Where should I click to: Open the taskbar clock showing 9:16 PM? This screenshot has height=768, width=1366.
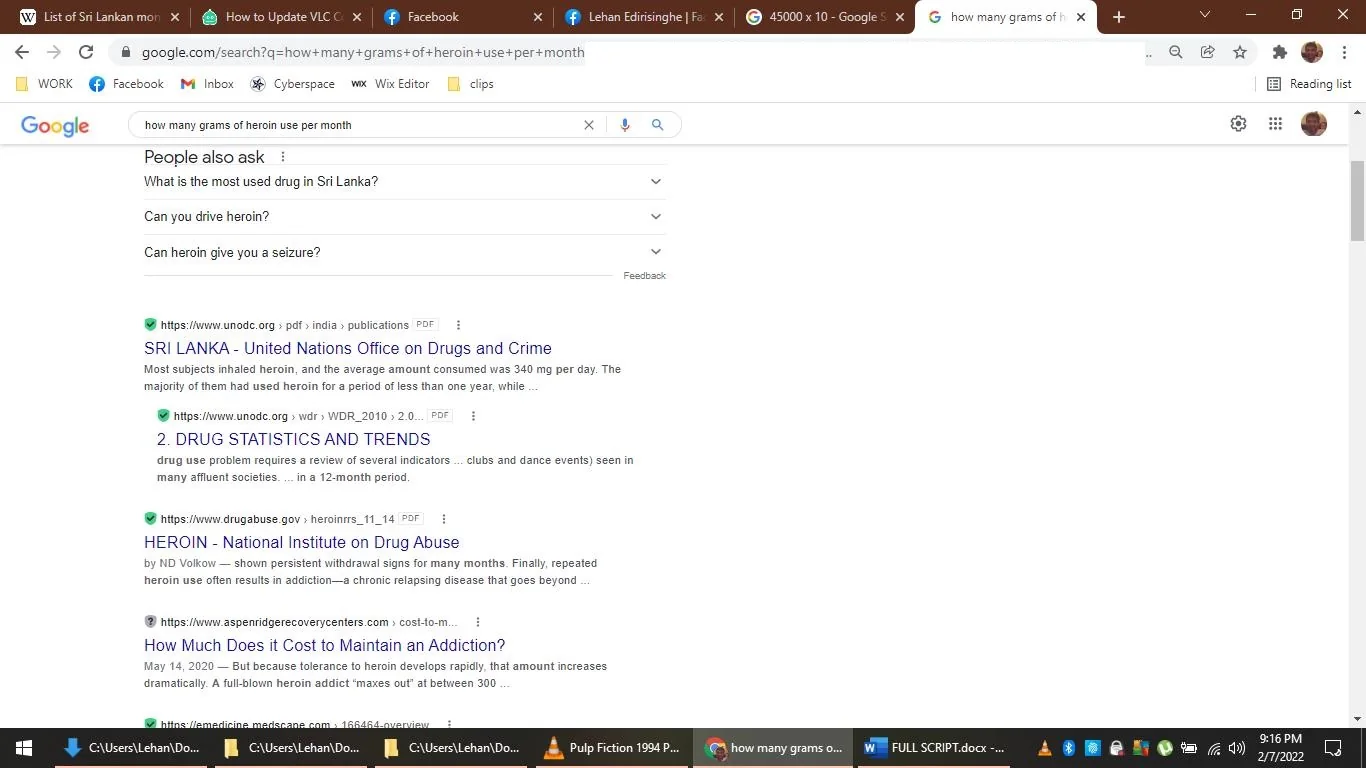[x=1280, y=748]
